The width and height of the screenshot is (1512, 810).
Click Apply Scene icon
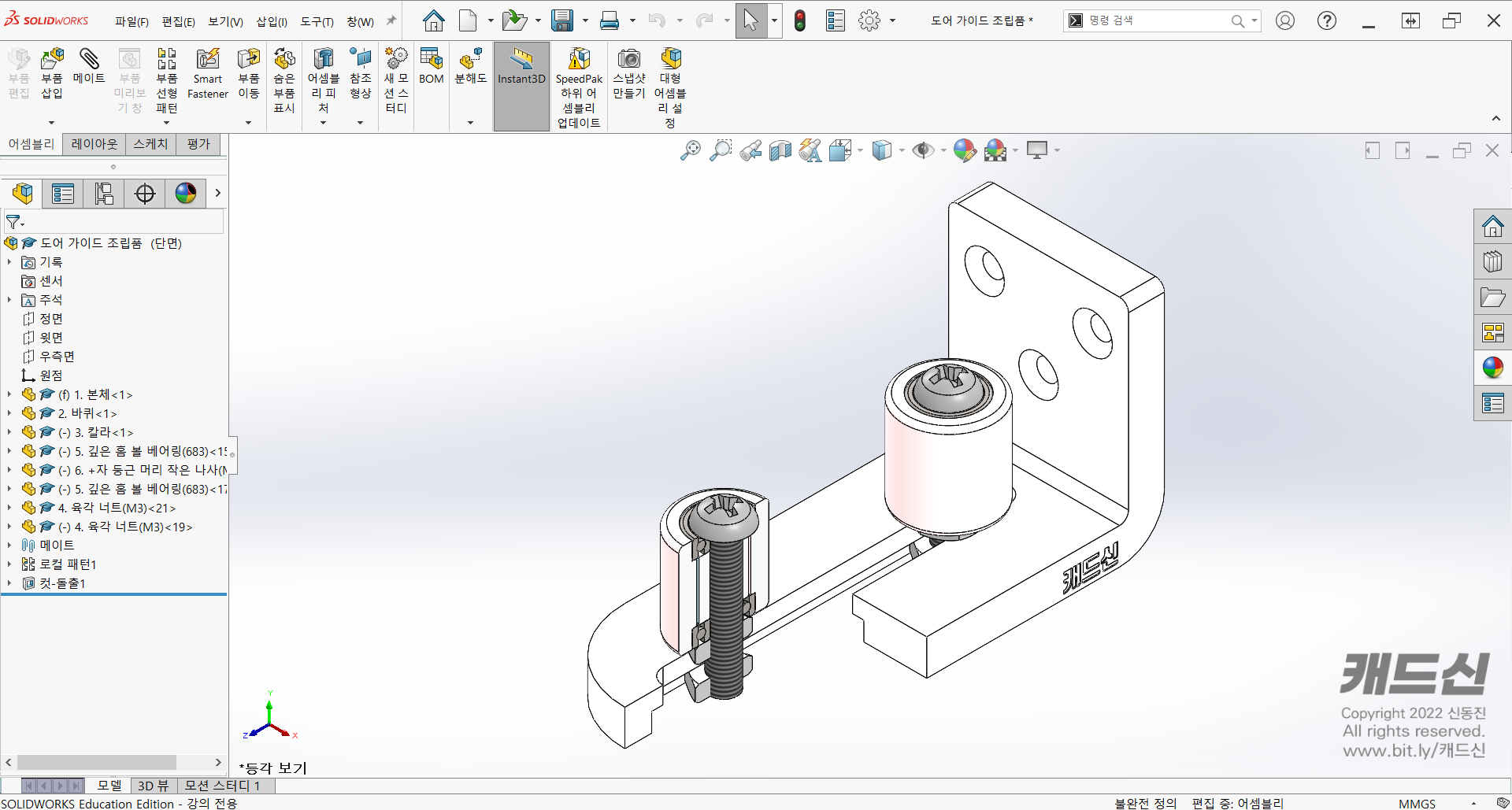click(995, 150)
